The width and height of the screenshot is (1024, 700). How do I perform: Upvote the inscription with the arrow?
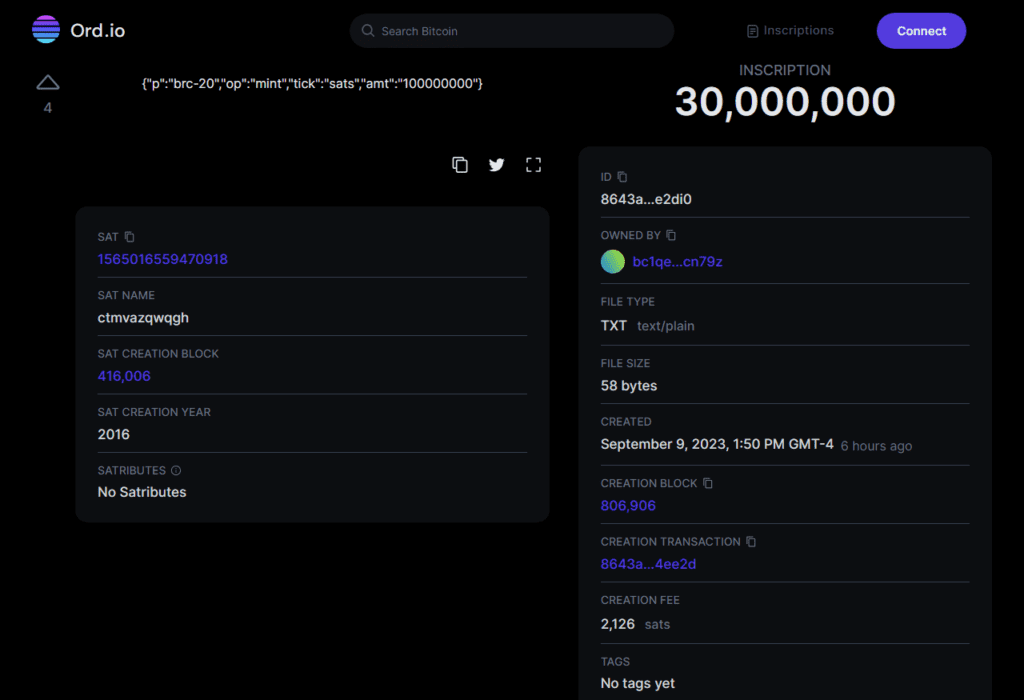(48, 82)
